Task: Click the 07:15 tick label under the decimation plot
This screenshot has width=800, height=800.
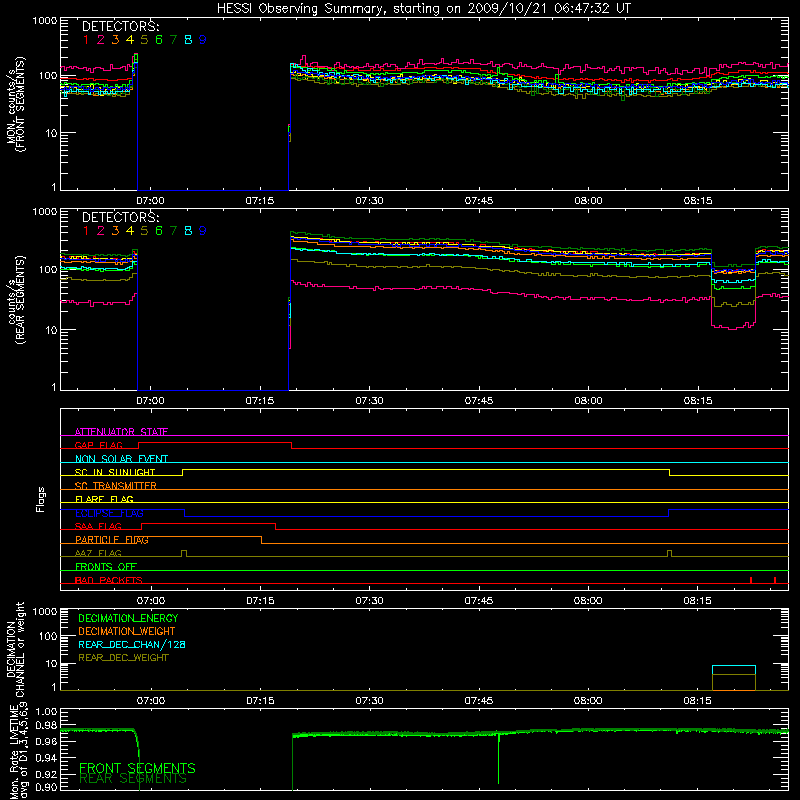Action: (260, 701)
